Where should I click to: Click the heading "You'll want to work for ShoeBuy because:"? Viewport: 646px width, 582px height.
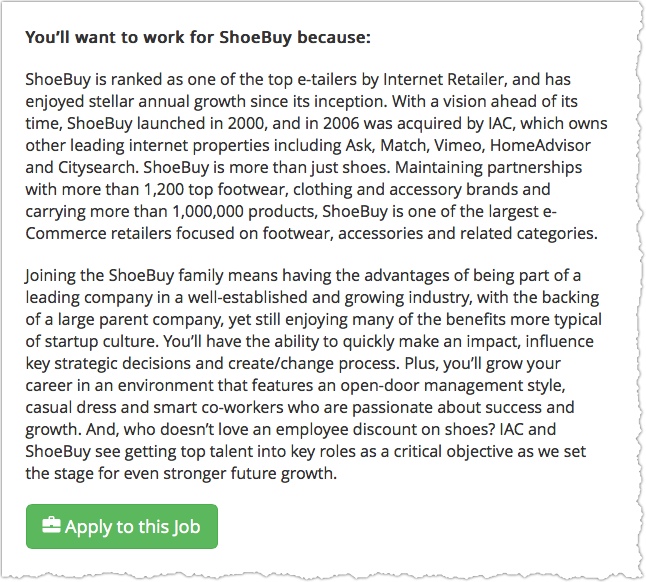pos(197,38)
